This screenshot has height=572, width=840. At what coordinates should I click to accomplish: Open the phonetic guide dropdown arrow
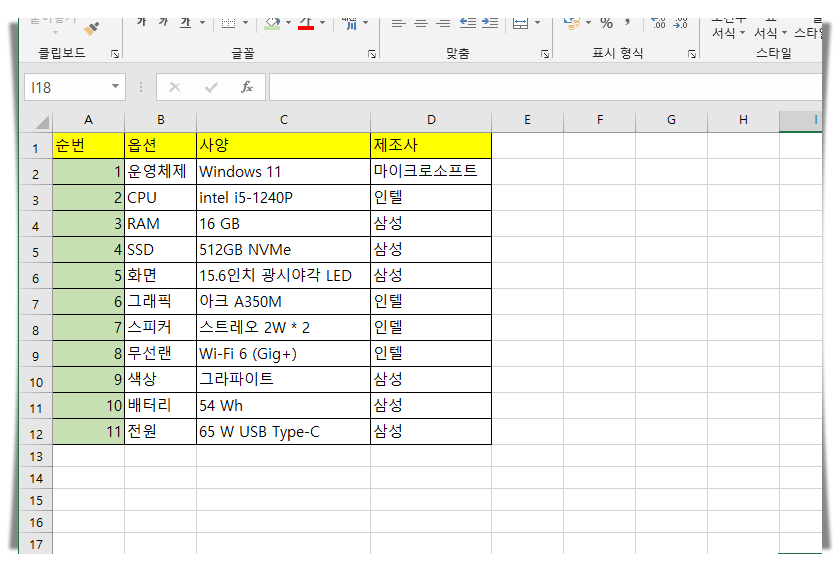tap(365, 22)
